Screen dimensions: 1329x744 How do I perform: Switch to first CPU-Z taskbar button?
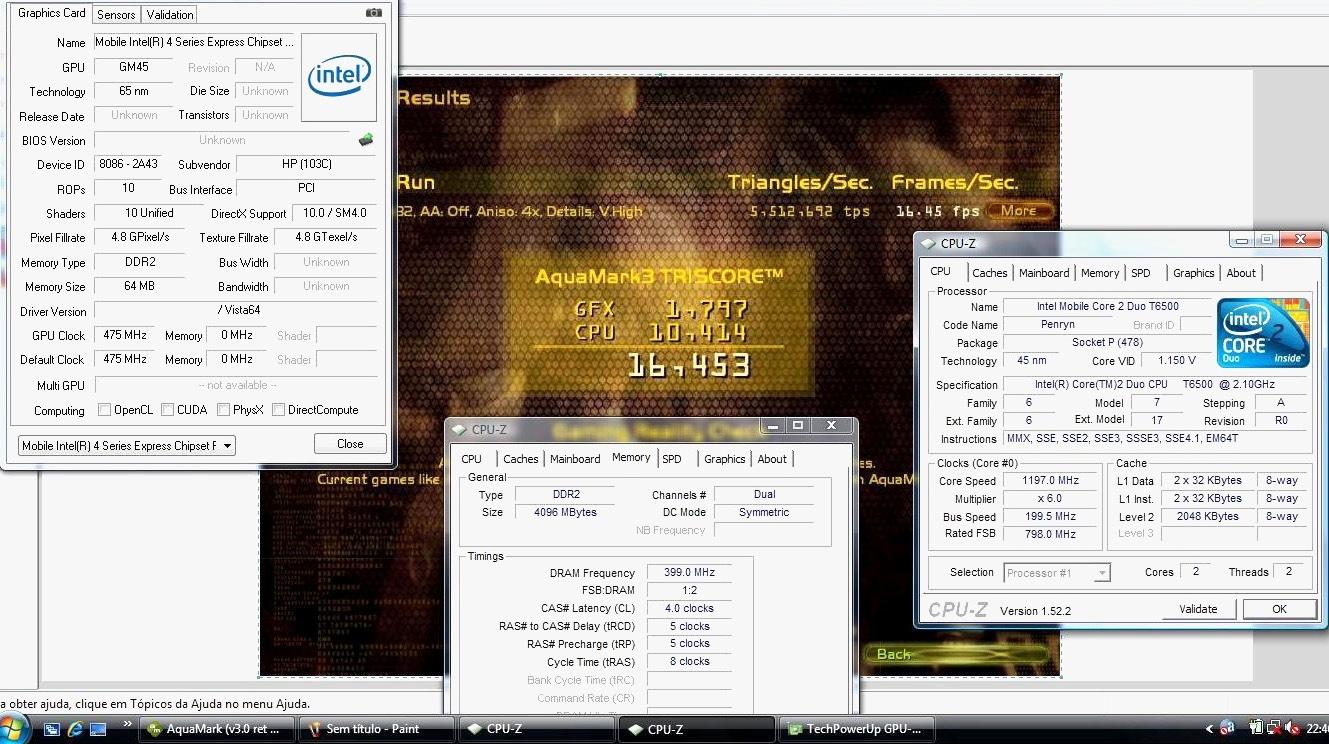point(537,729)
